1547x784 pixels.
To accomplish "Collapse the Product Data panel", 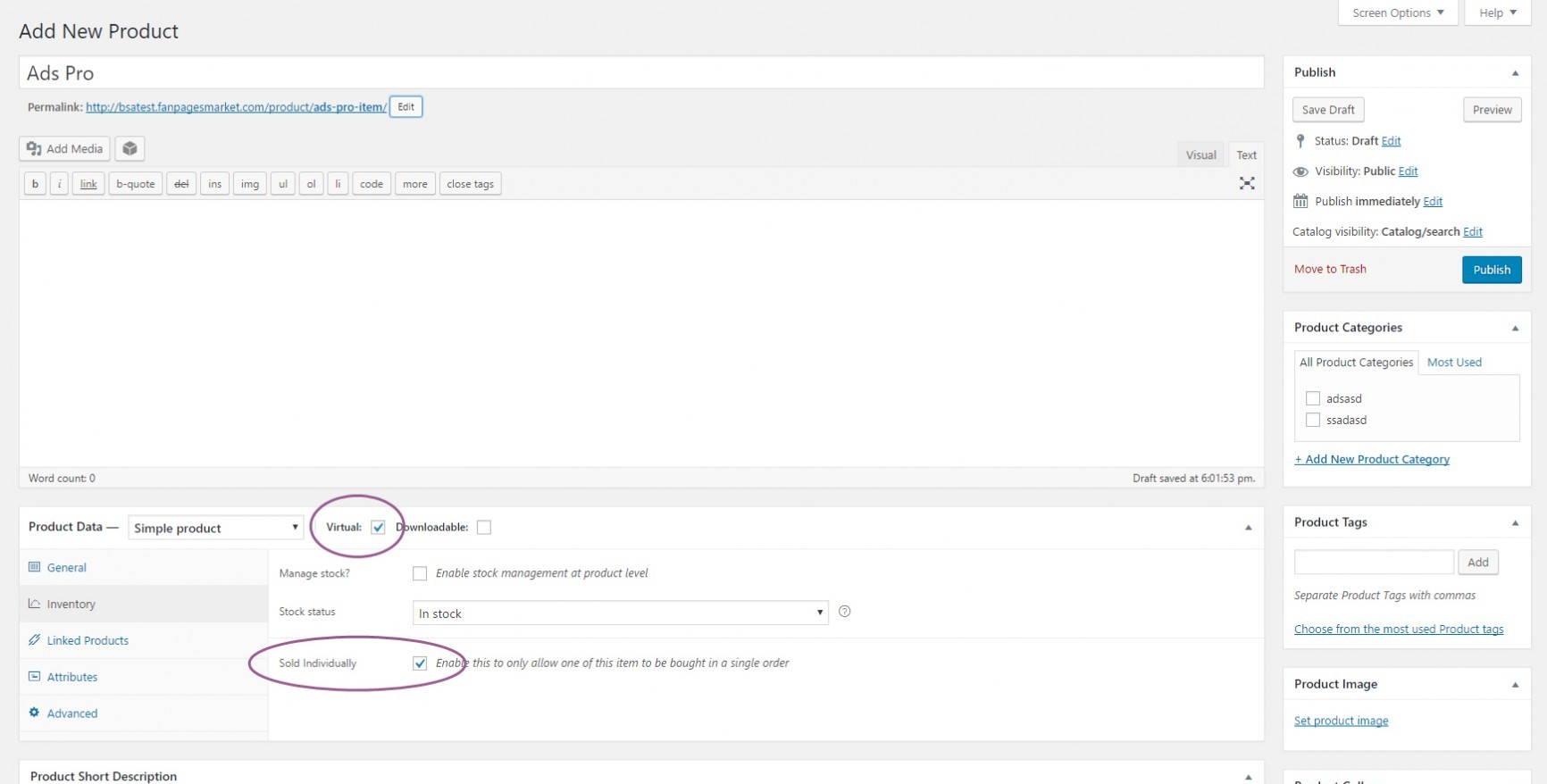I will pos(1248,527).
